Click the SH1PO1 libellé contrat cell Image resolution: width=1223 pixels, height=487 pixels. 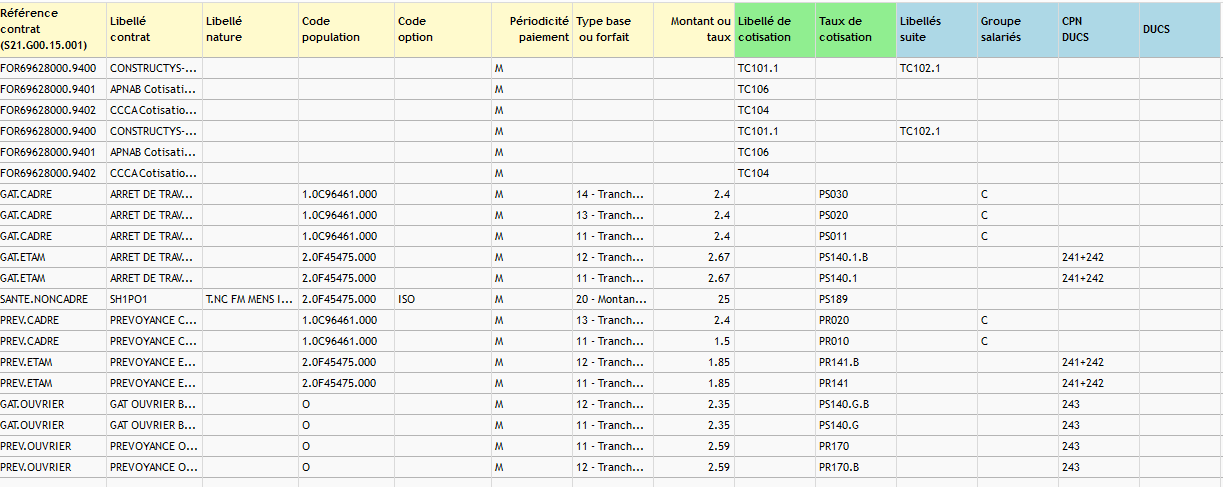pos(154,299)
